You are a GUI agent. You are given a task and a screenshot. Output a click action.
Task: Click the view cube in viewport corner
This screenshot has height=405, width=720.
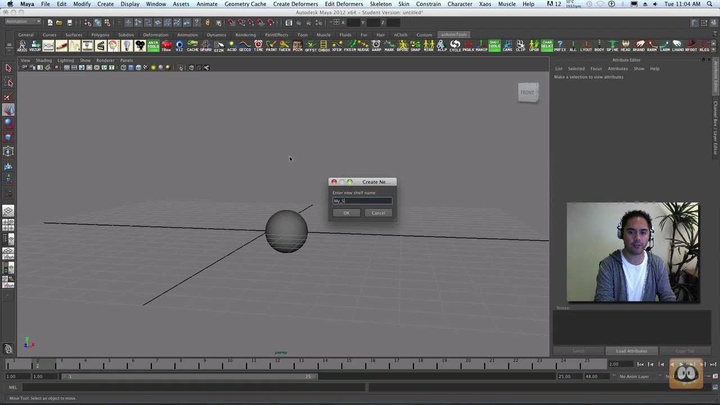point(527,93)
